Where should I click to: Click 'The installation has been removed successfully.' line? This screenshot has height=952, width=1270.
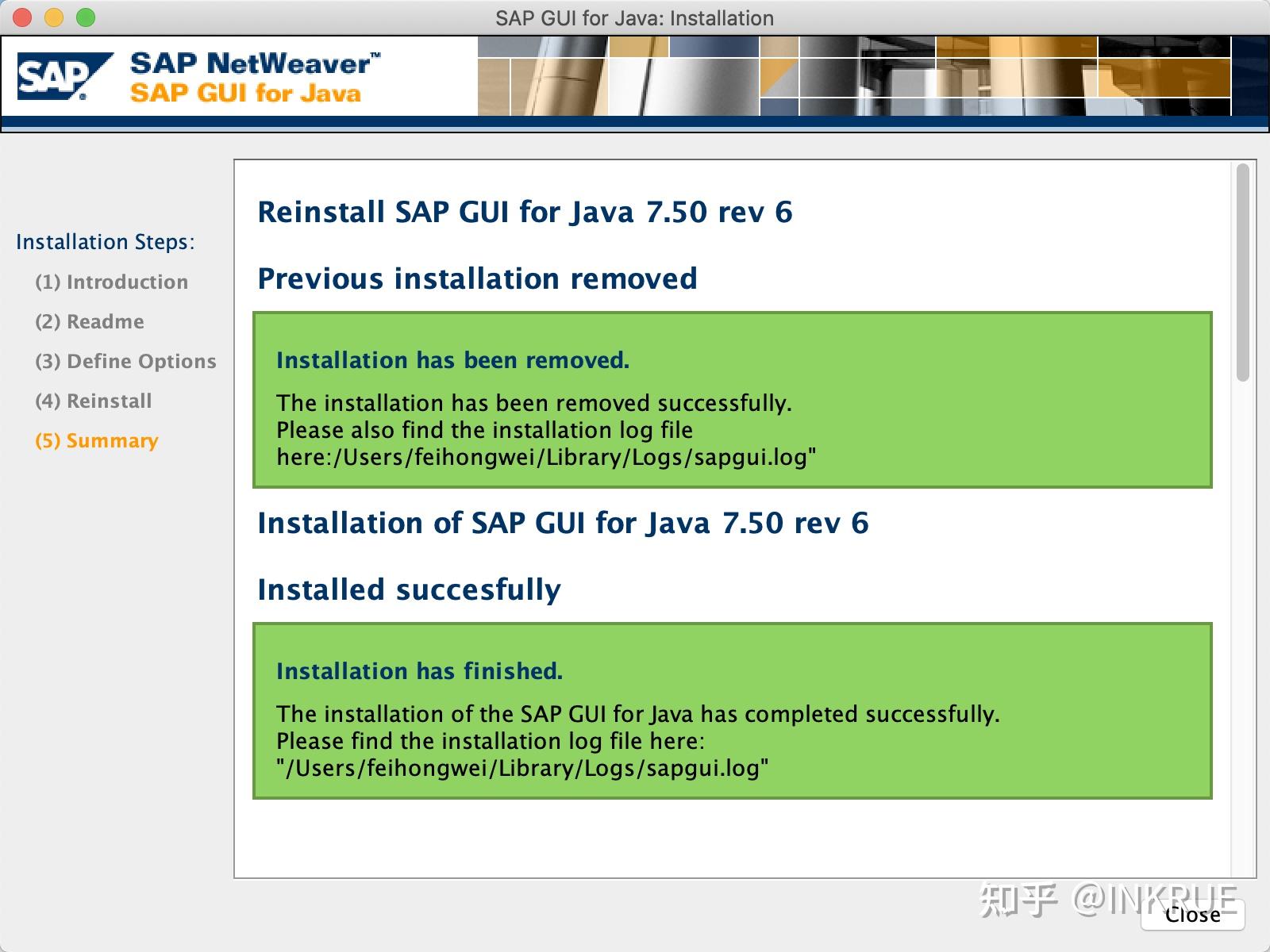click(x=533, y=403)
